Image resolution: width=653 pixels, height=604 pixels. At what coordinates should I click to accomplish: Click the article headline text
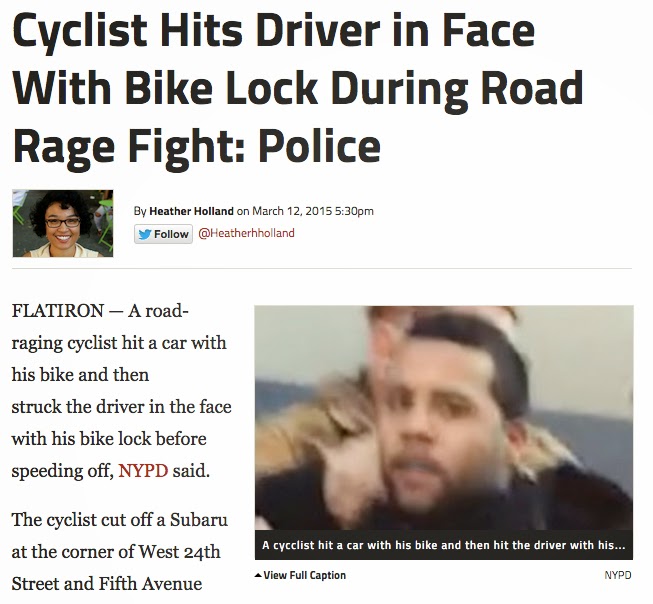298,88
